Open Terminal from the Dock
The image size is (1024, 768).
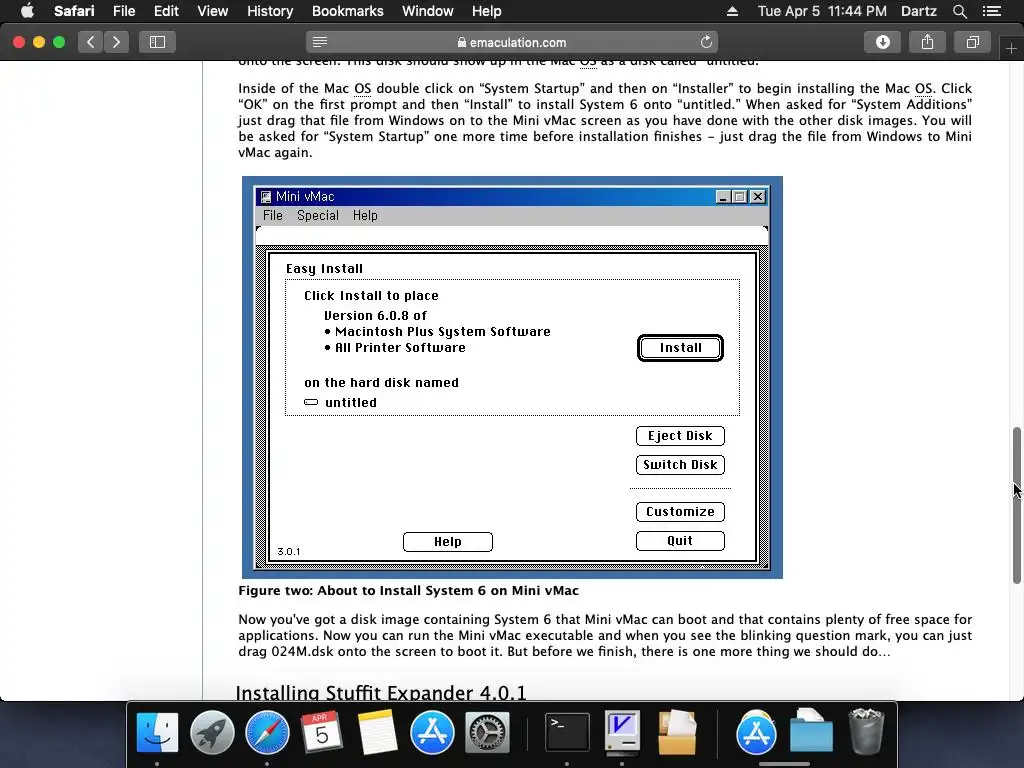tap(566, 732)
